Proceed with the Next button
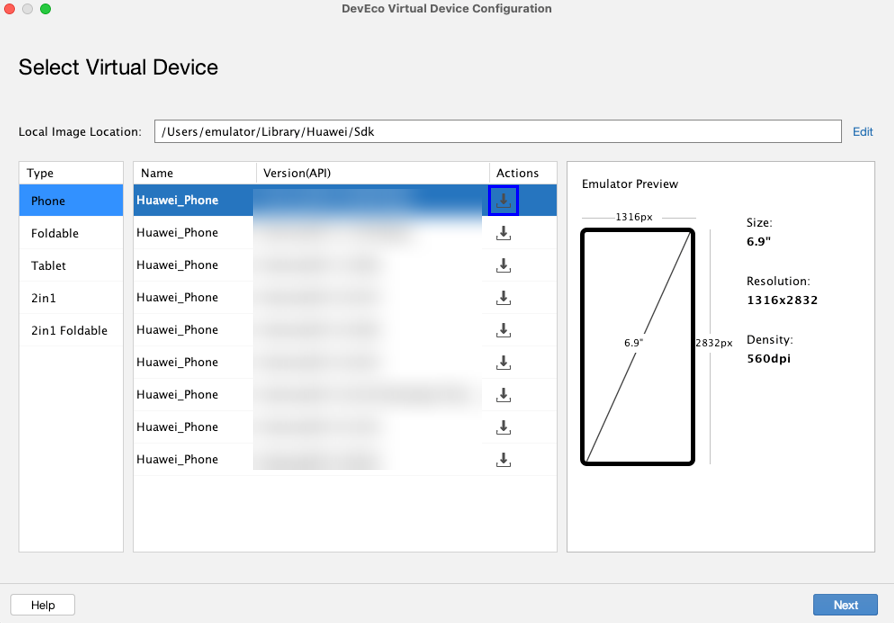The width and height of the screenshot is (894, 623). click(845, 605)
